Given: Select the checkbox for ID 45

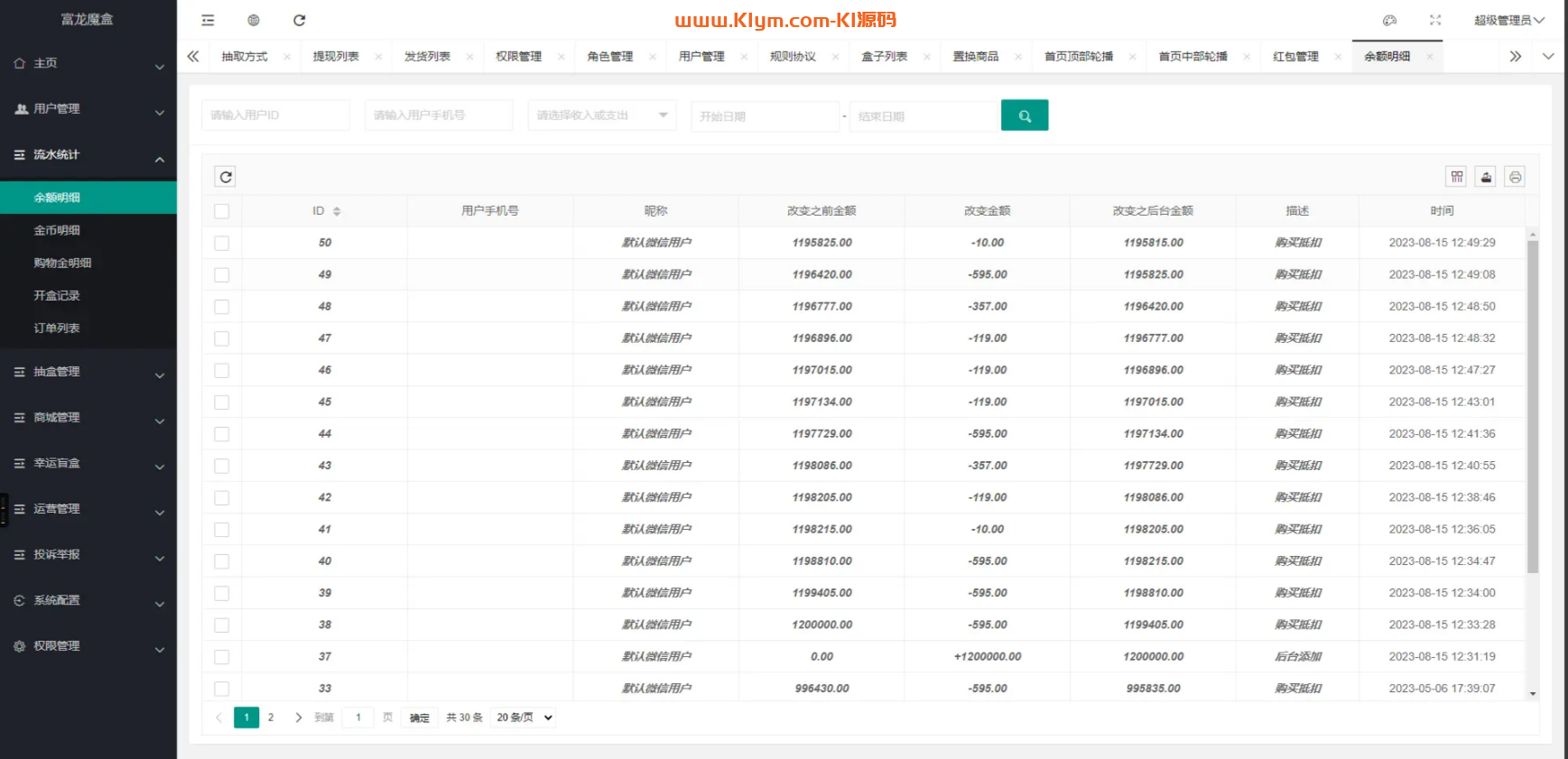Looking at the screenshot, I should coord(222,403).
